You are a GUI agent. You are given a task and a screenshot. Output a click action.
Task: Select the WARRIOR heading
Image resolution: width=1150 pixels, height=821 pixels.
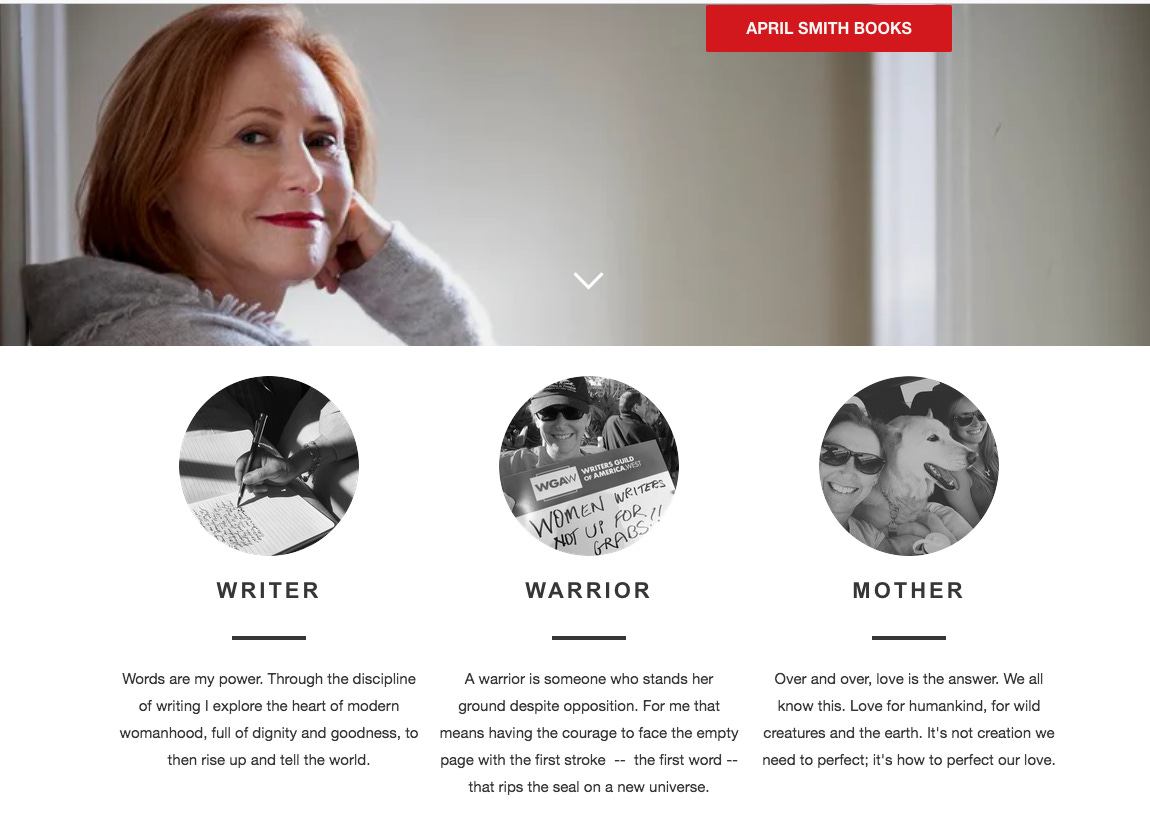pyautogui.click(x=588, y=591)
